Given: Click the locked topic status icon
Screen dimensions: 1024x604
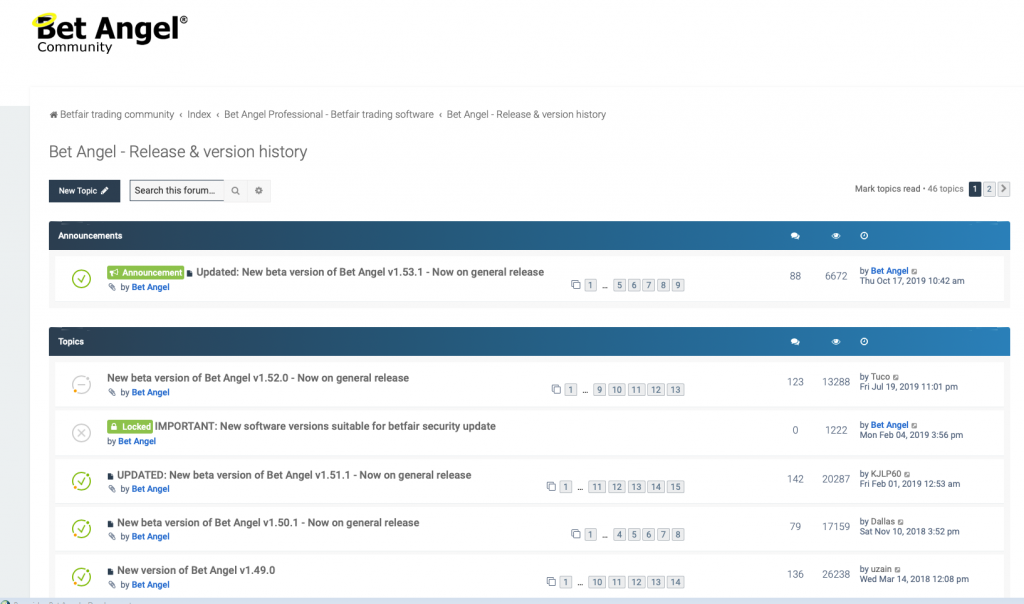Looking at the screenshot, I should [x=81, y=433].
